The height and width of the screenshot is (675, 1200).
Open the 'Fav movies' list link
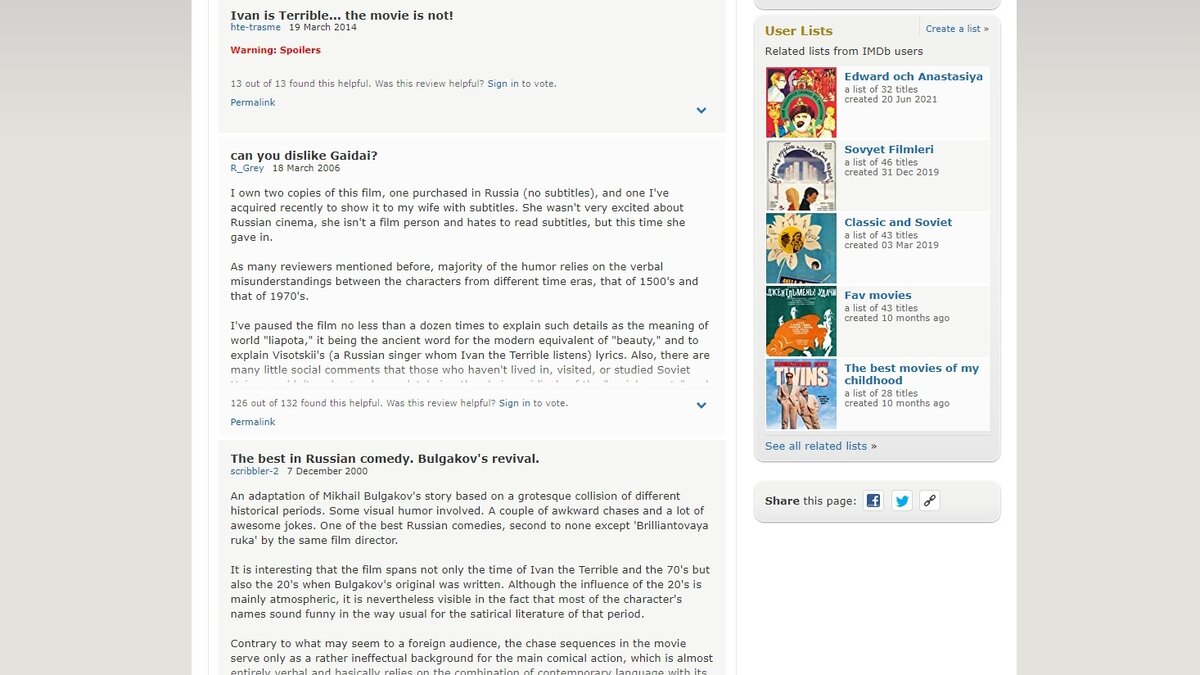coord(878,295)
